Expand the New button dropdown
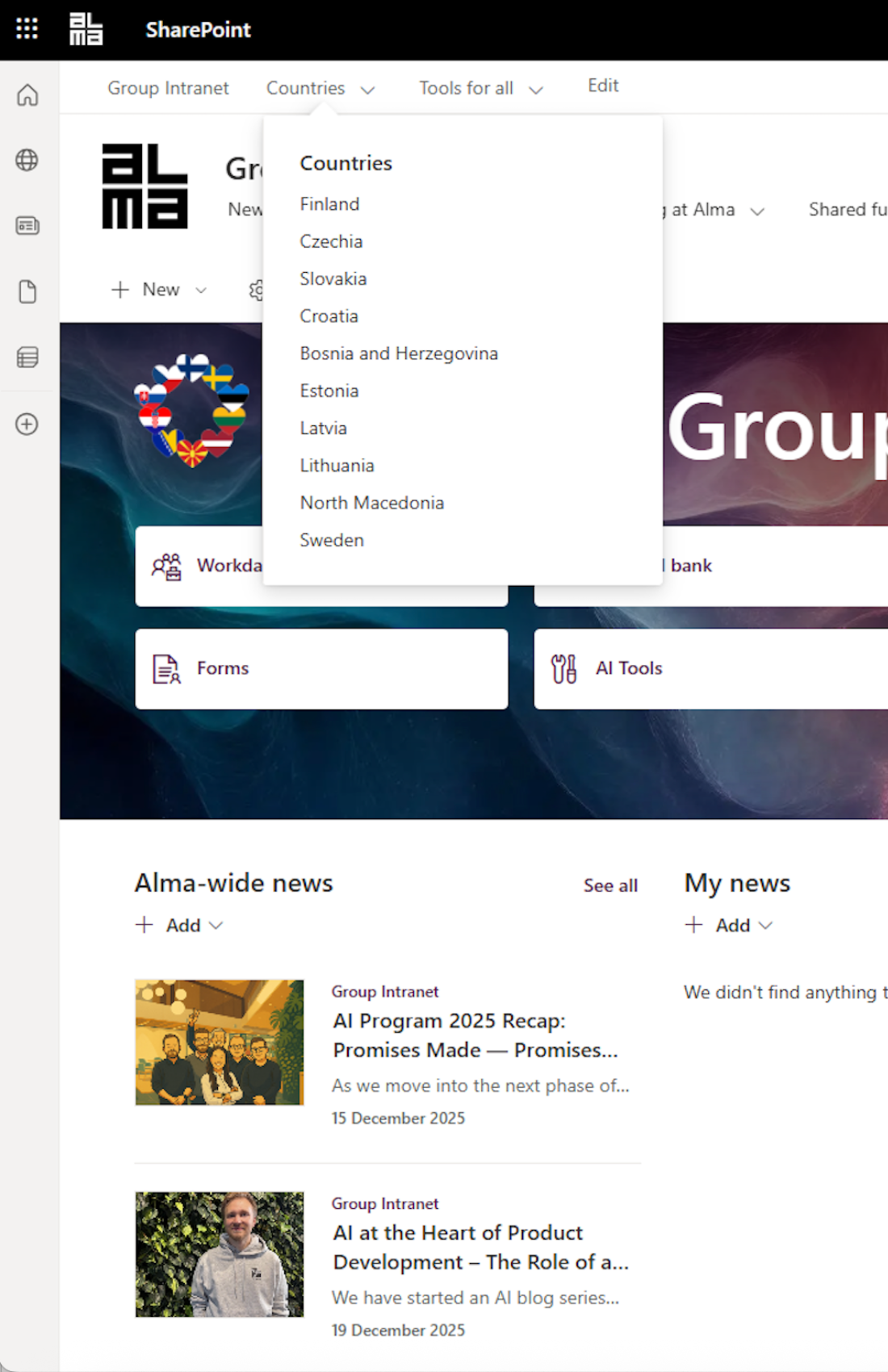Viewport: 888px width, 1372px height. (201, 290)
